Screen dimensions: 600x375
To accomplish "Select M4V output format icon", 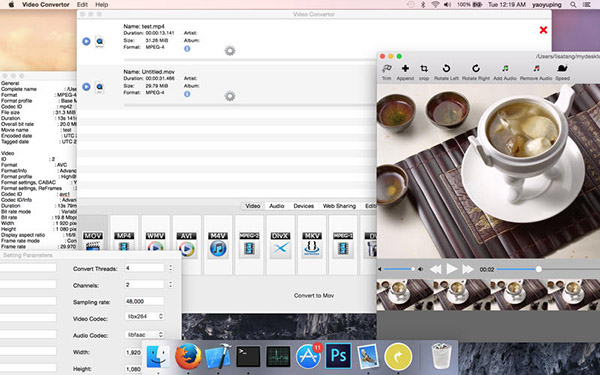I will pos(218,244).
